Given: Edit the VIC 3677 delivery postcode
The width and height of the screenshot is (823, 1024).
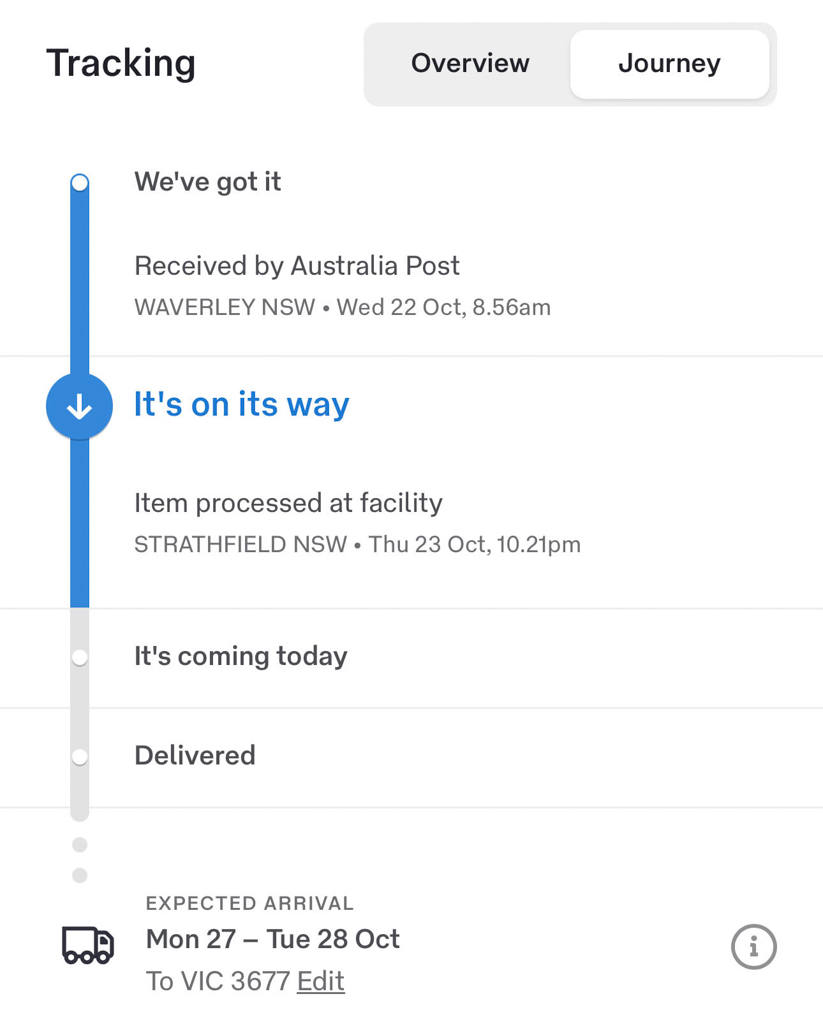Looking at the screenshot, I should pos(320,981).
